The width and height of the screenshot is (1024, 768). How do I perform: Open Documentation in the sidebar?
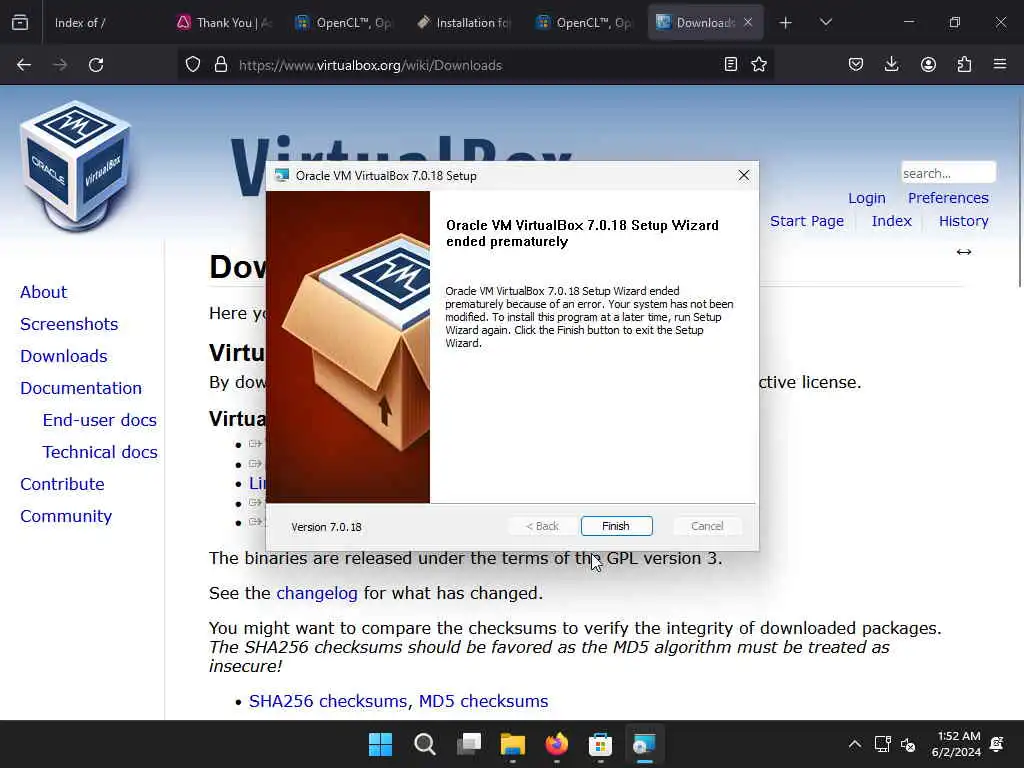click(80, 389)
